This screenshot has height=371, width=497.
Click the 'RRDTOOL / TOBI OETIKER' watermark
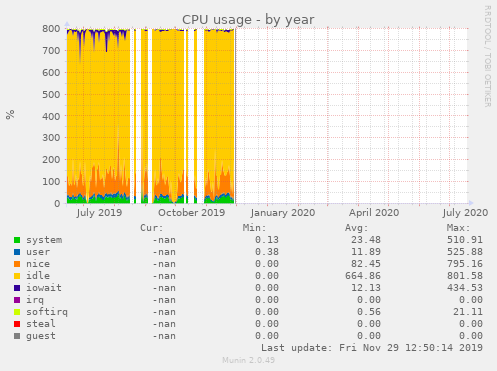(488, 56)
